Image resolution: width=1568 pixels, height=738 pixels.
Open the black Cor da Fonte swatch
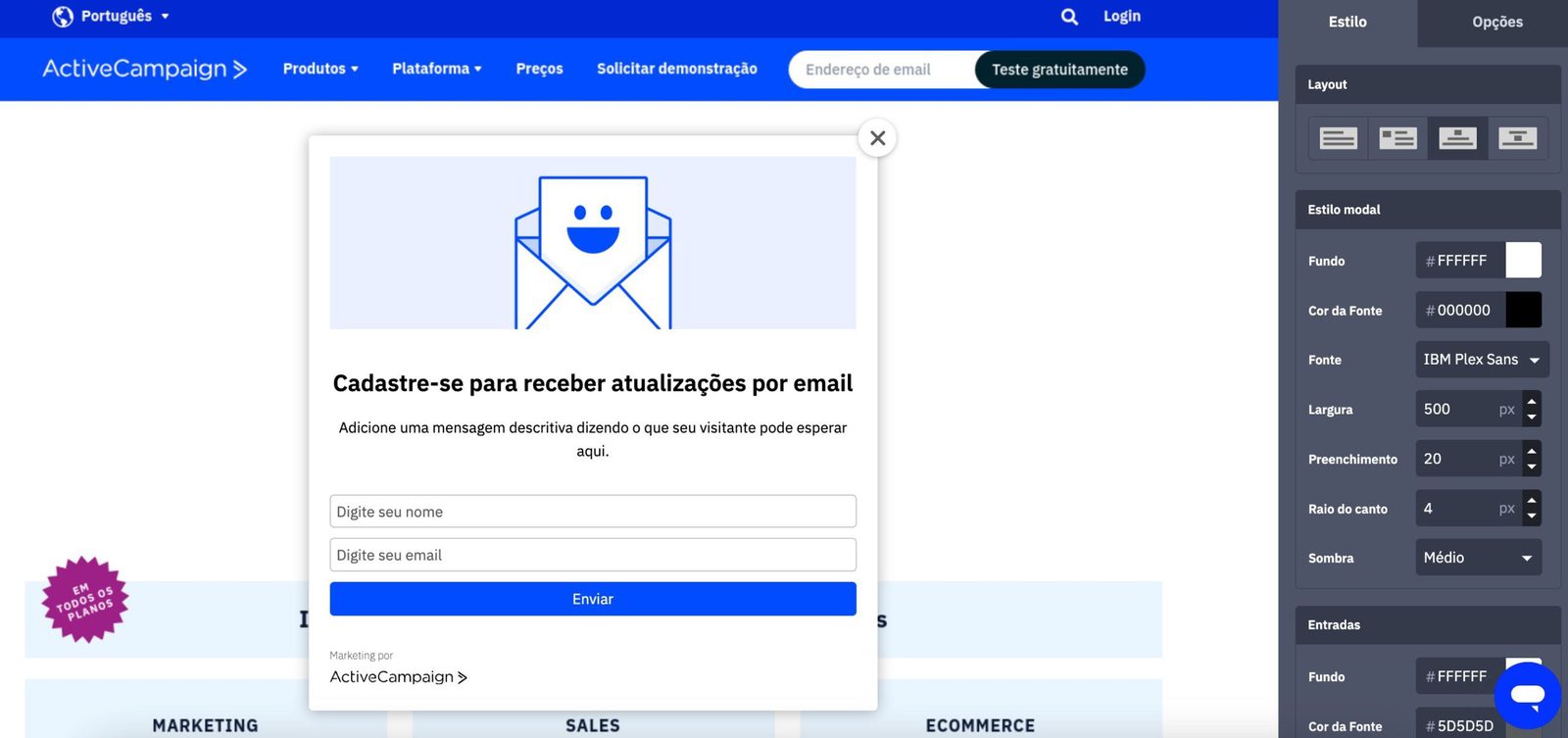[x=1523, y=311]
